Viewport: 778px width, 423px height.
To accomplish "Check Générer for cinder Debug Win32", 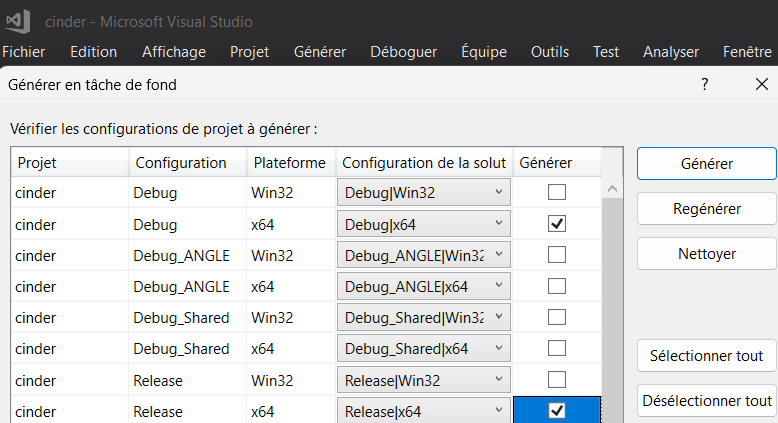I will coord(557,192).
